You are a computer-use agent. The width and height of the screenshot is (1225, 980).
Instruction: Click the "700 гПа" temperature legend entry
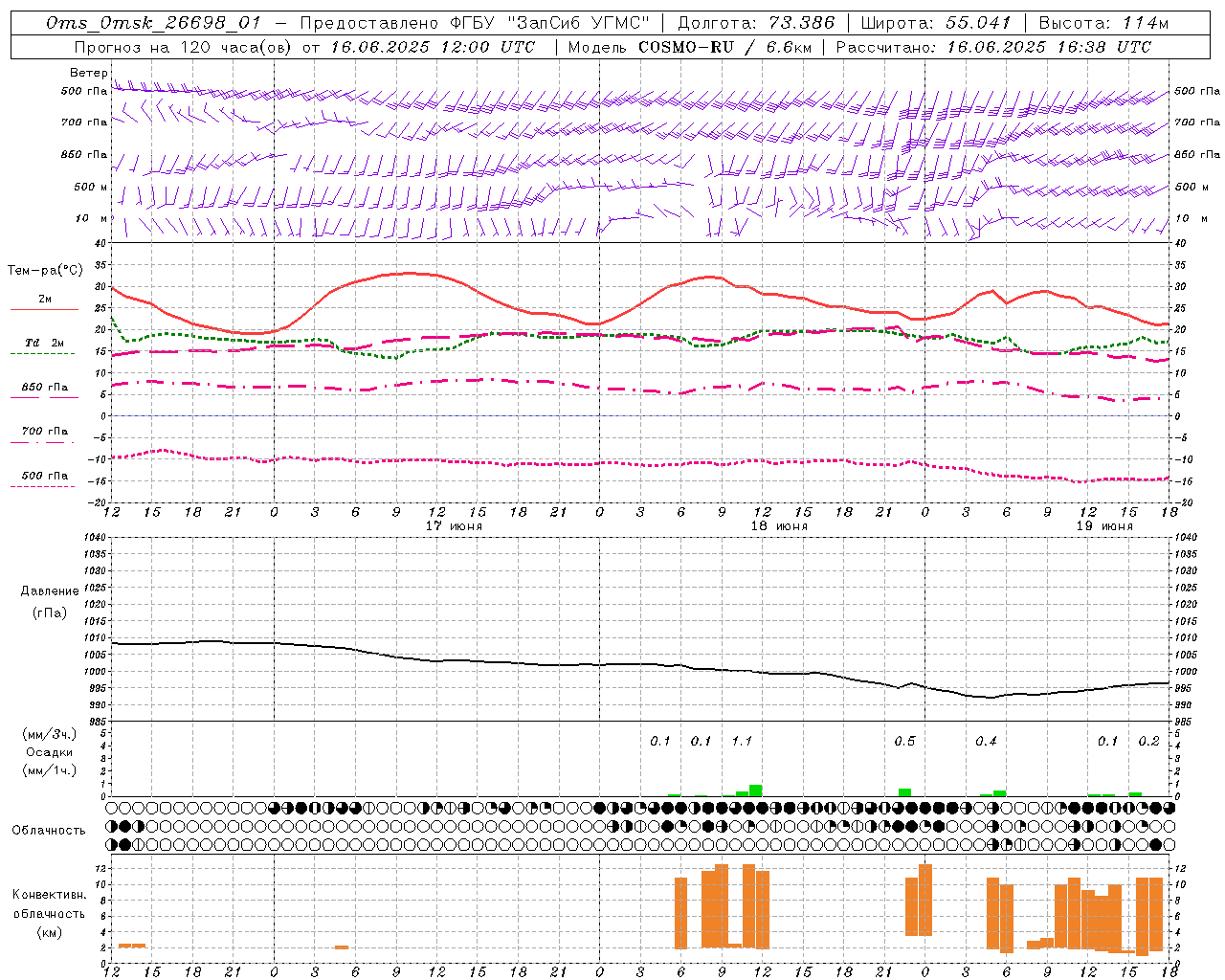pos(44,432)
